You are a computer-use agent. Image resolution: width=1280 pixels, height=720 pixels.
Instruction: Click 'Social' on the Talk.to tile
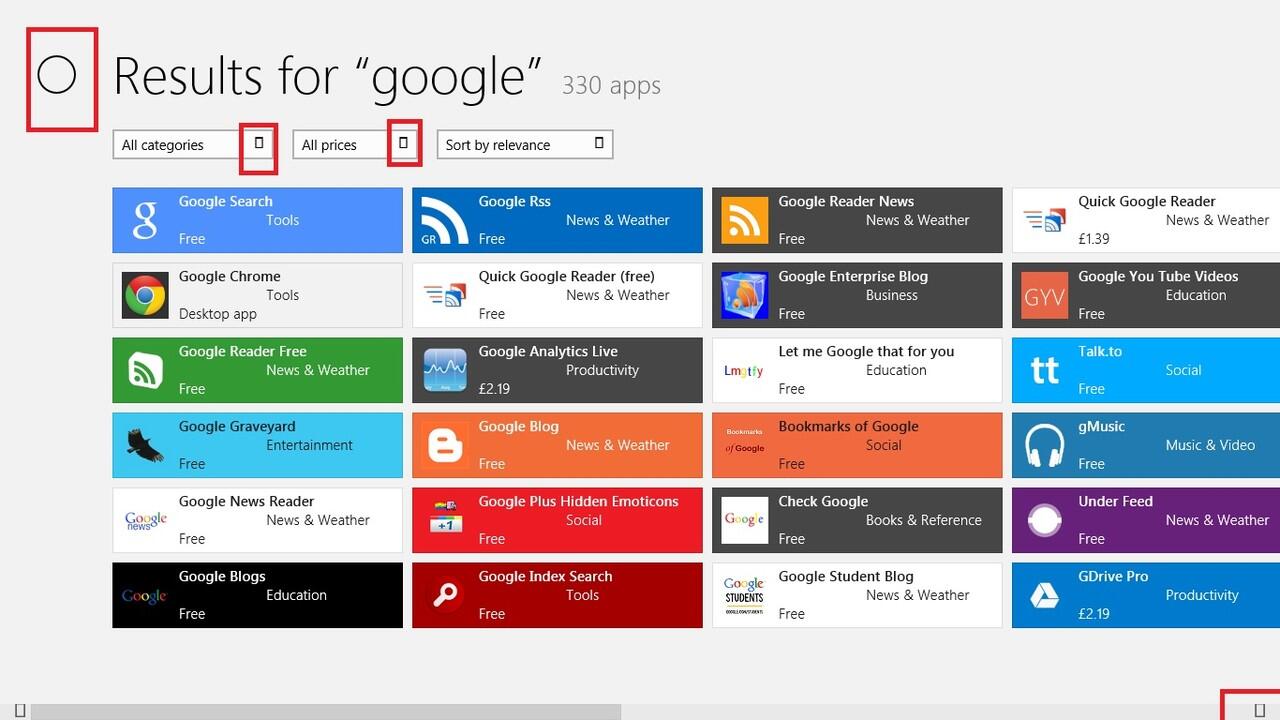click(1183, 370)
